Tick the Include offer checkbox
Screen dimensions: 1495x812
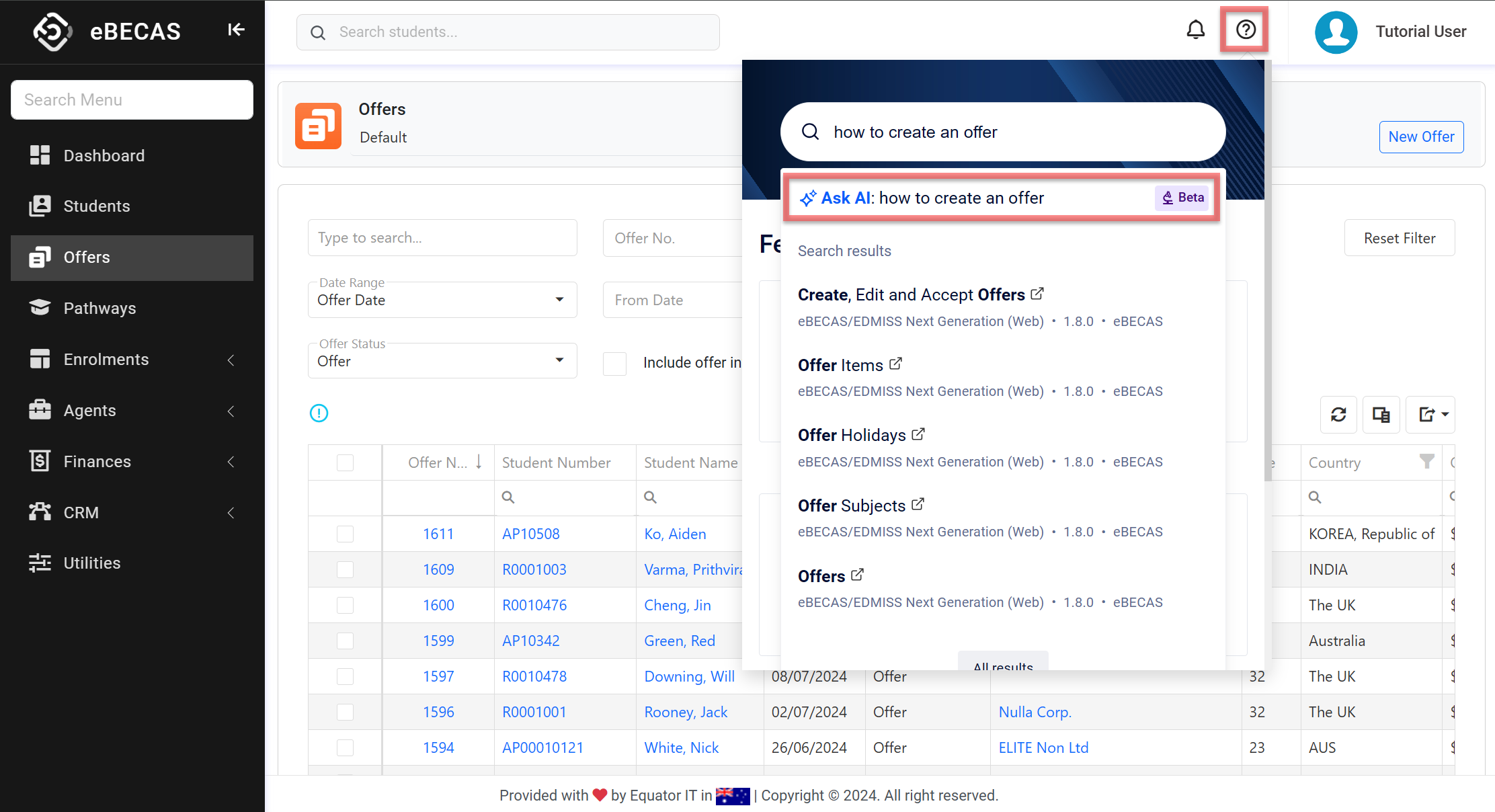point(614,363)
